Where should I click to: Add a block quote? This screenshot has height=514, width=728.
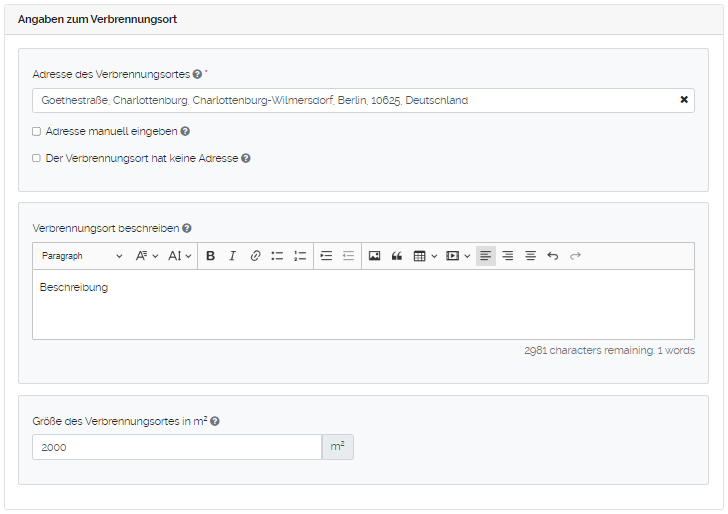coord(397,256)
